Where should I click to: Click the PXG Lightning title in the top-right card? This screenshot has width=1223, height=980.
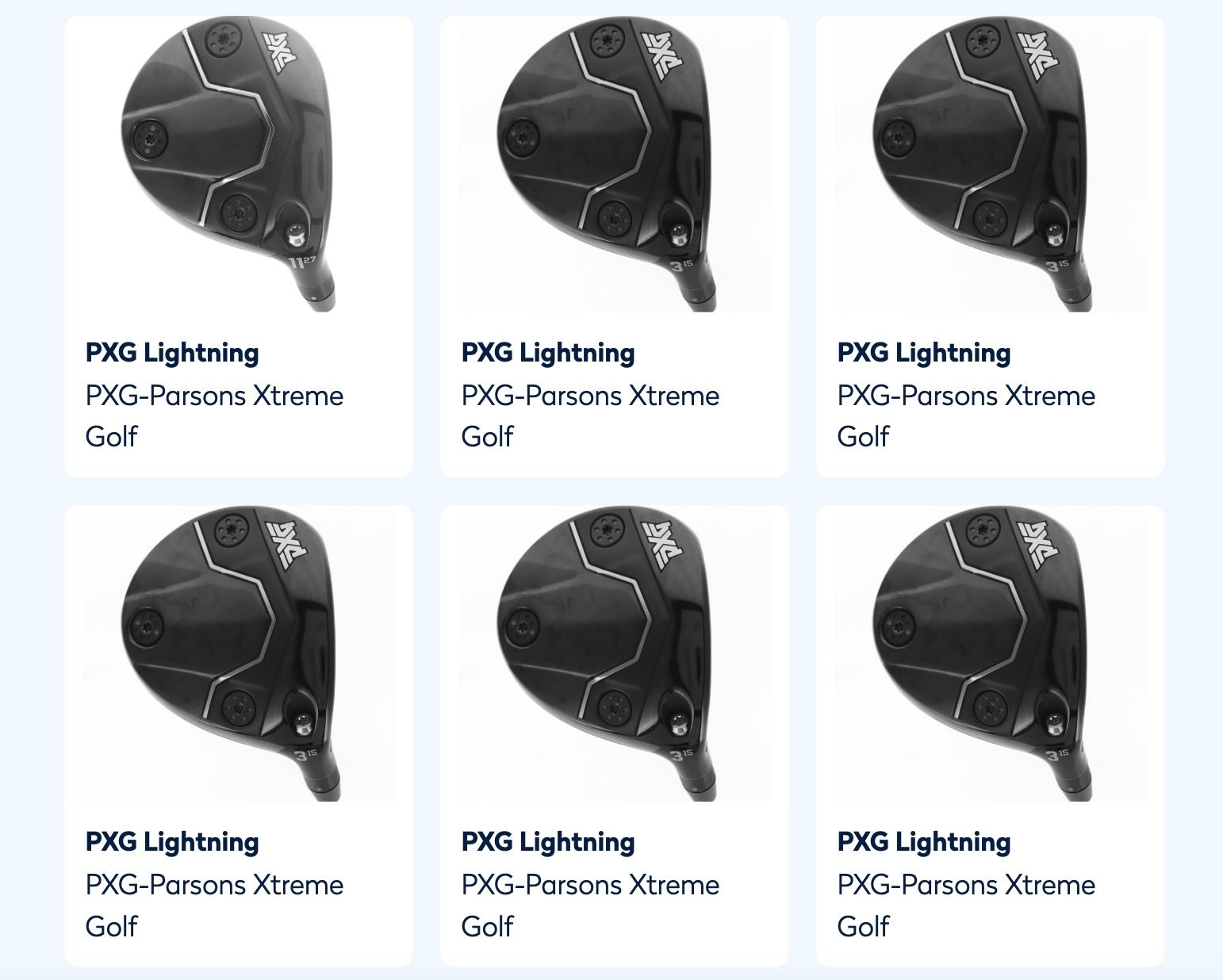(x=924, y=353)
